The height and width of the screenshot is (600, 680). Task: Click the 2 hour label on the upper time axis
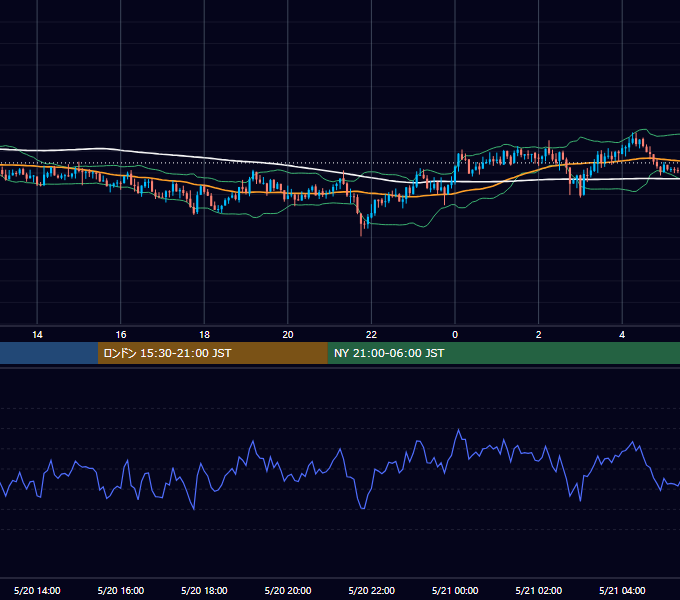point(538,335)
